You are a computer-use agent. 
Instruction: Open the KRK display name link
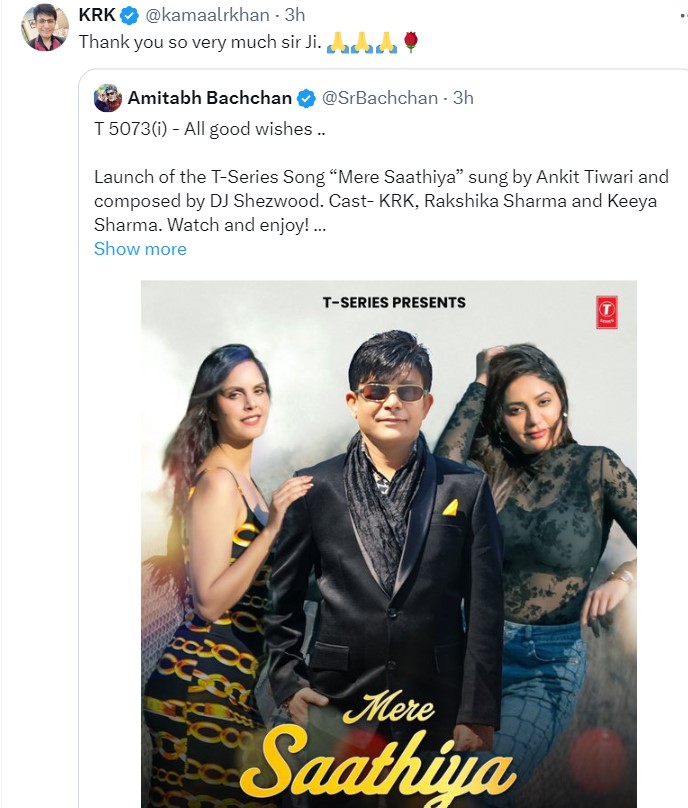coord(95,16)
